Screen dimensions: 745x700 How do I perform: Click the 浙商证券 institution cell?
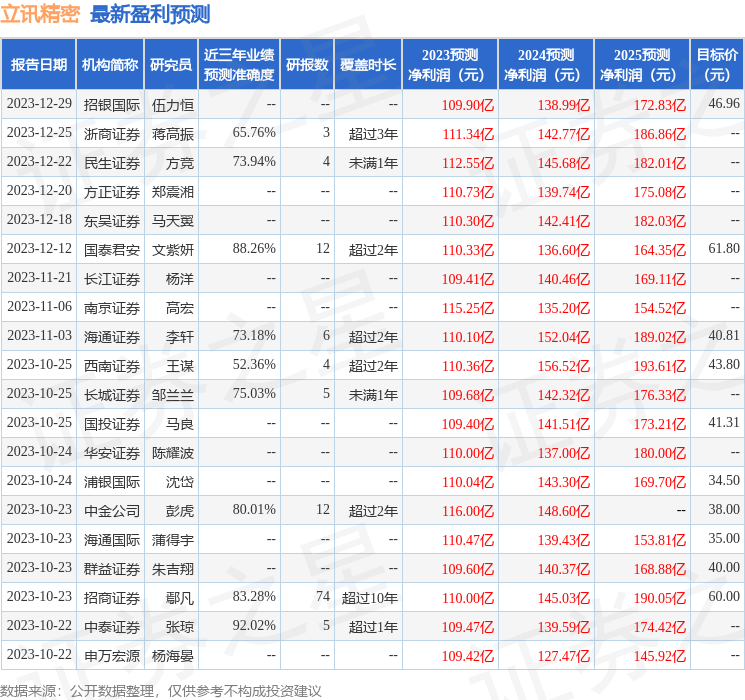[112, 134]
